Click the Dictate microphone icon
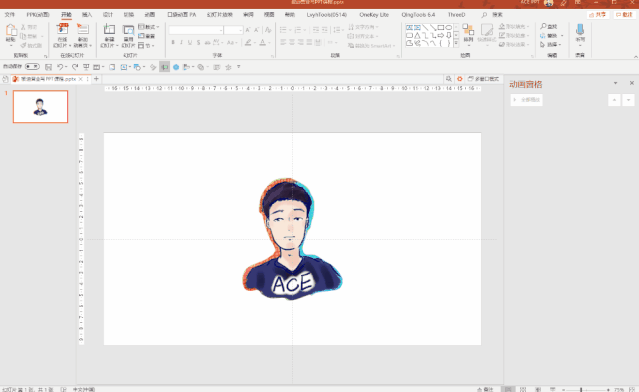 [x=580, y=30]
